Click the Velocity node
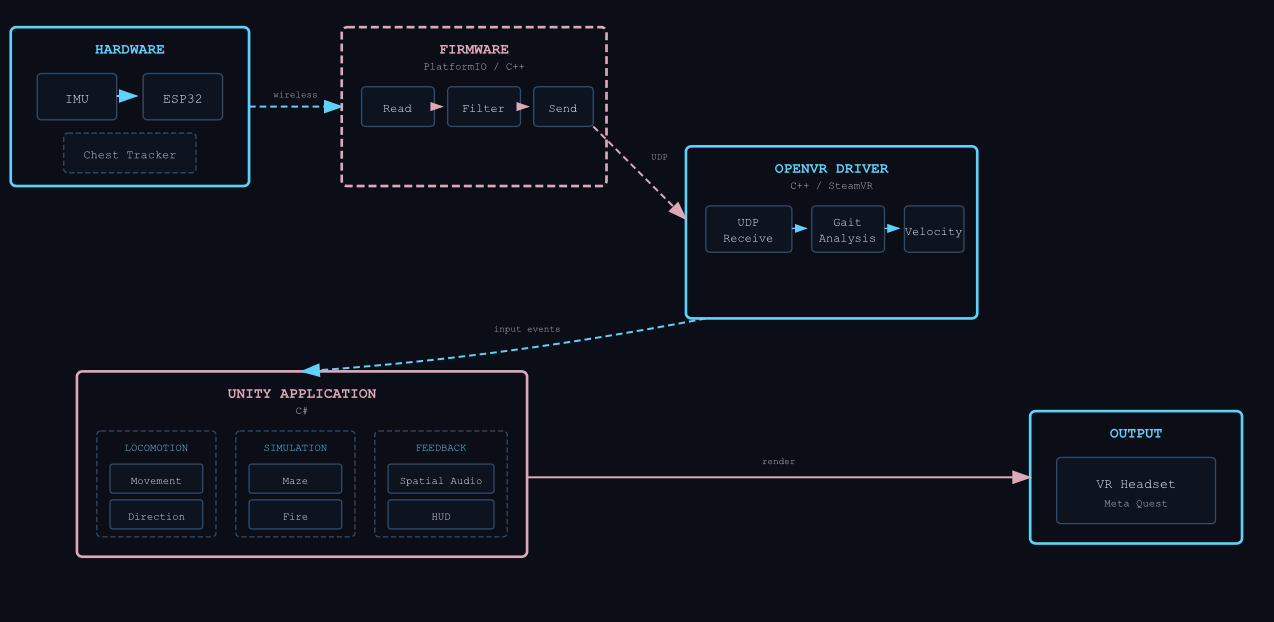Viewport: 1274px width, 622px height. tap(934, 230)
